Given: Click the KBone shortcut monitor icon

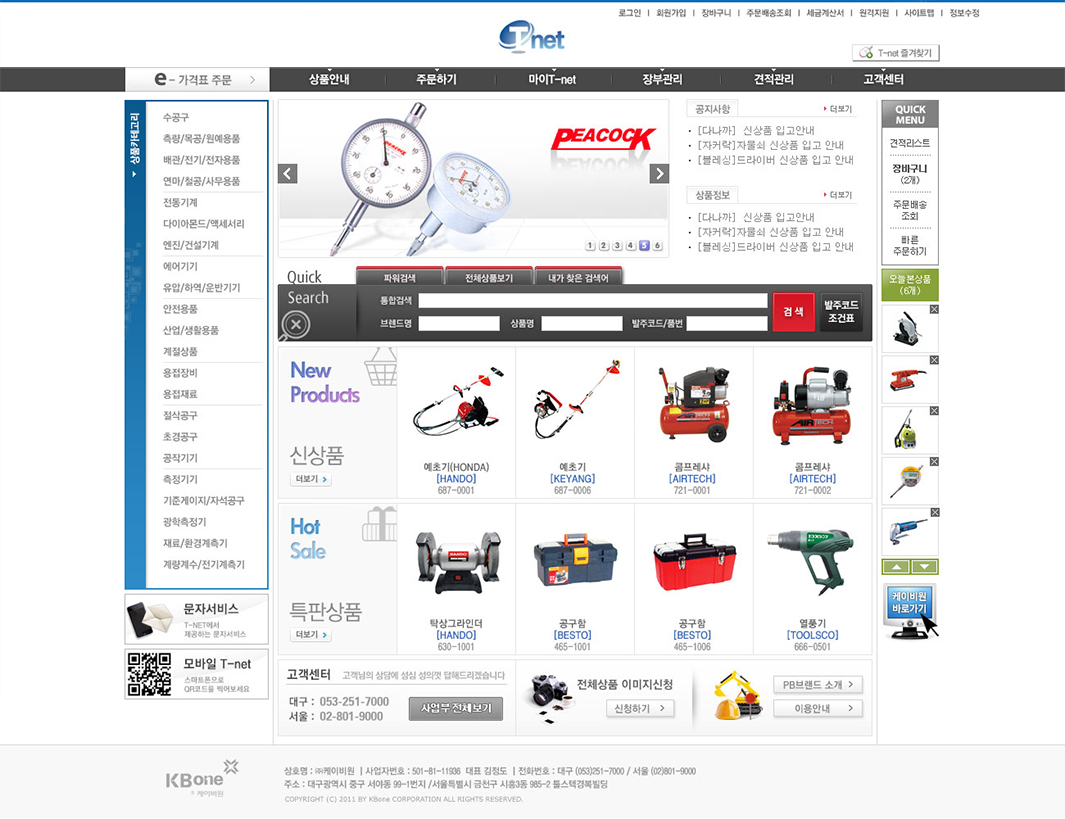Looking at the screenshot, I should tap(910, 610).
